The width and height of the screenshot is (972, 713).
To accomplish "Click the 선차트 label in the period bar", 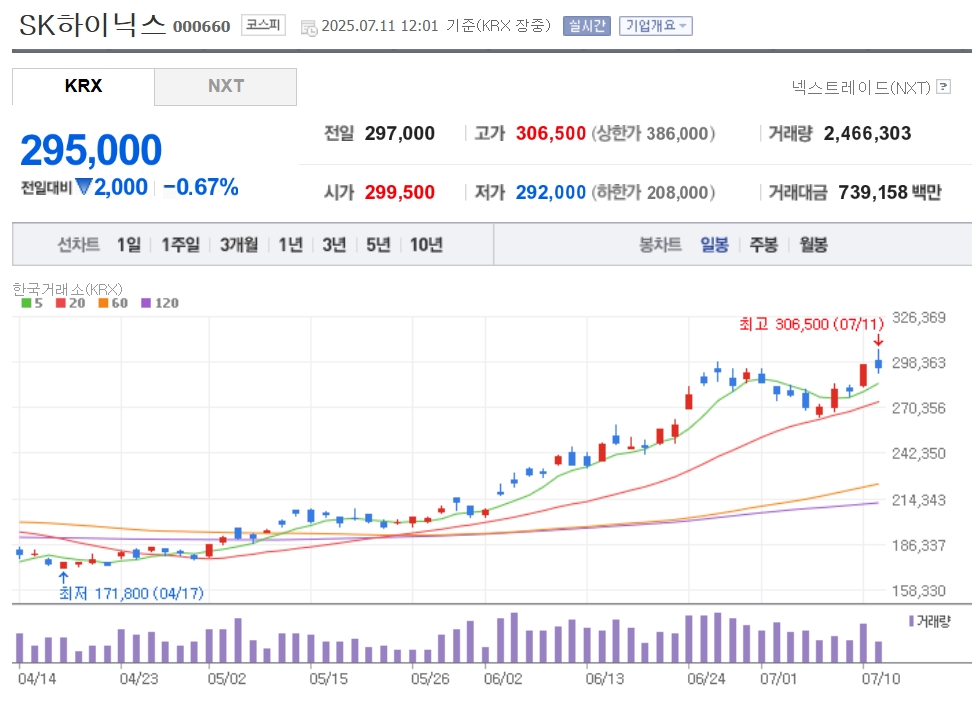I will click(79, 244).
